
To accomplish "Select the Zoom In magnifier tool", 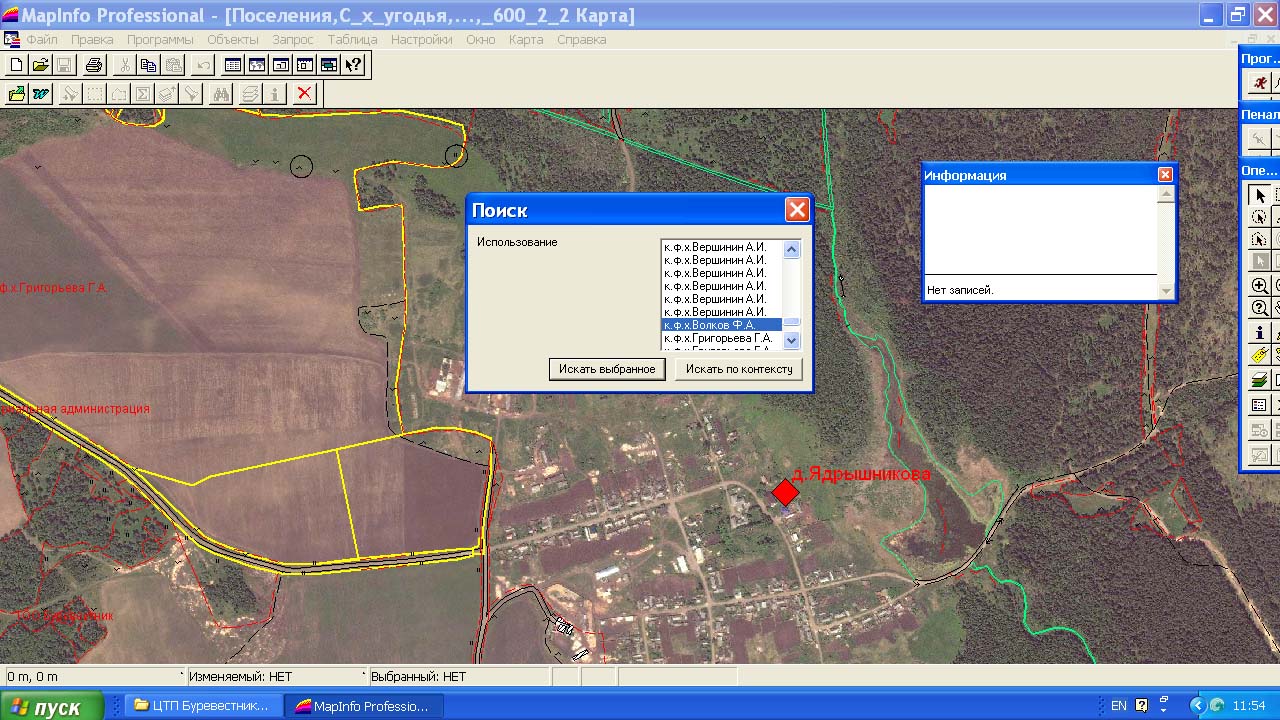I will [1260, 286].
